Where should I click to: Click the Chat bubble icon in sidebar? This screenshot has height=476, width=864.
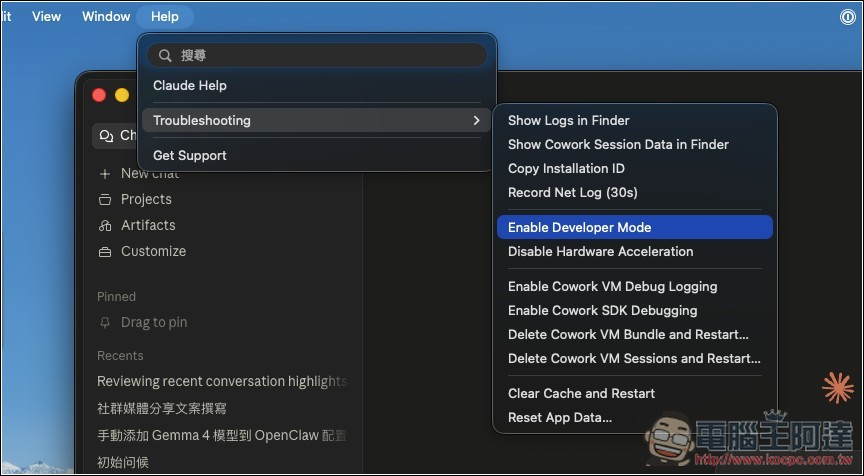tap(106, 136)
